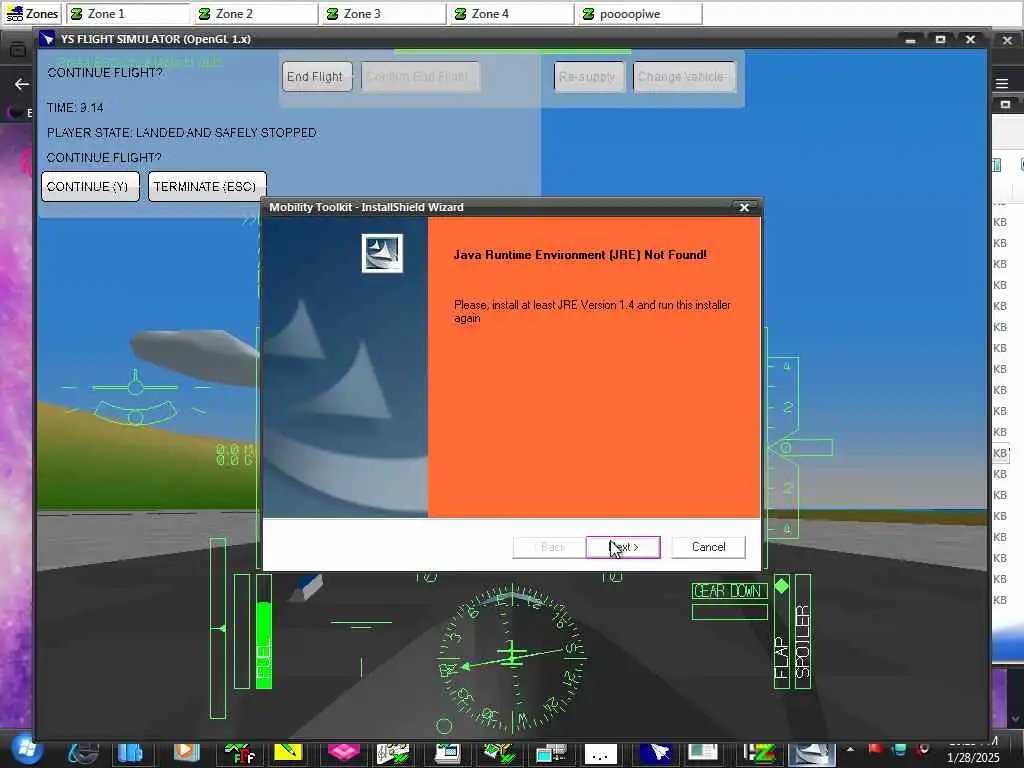
Task: Open the hamburger menu in background window
Action: (1002, 84)
